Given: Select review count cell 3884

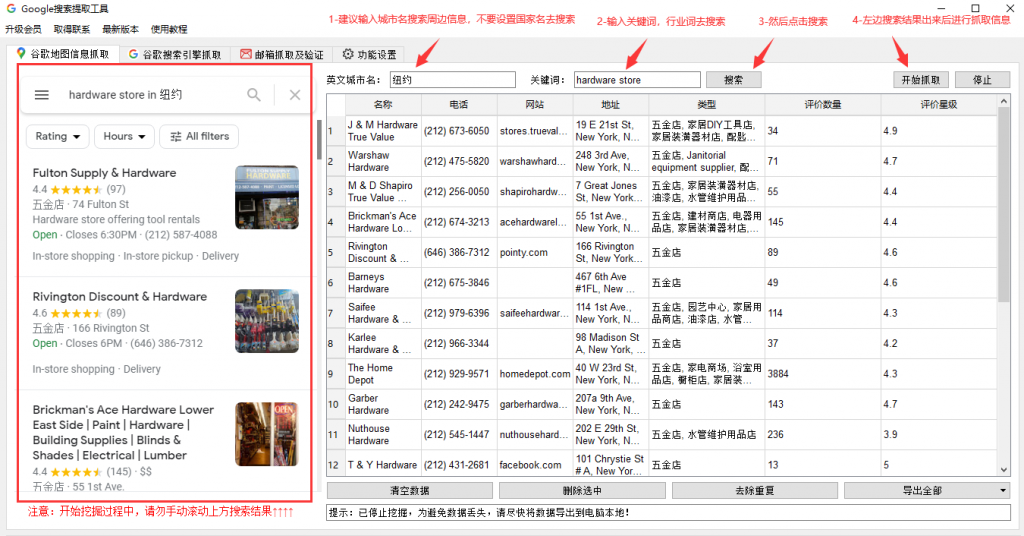Looking at the screenshot, I should 823,373.
